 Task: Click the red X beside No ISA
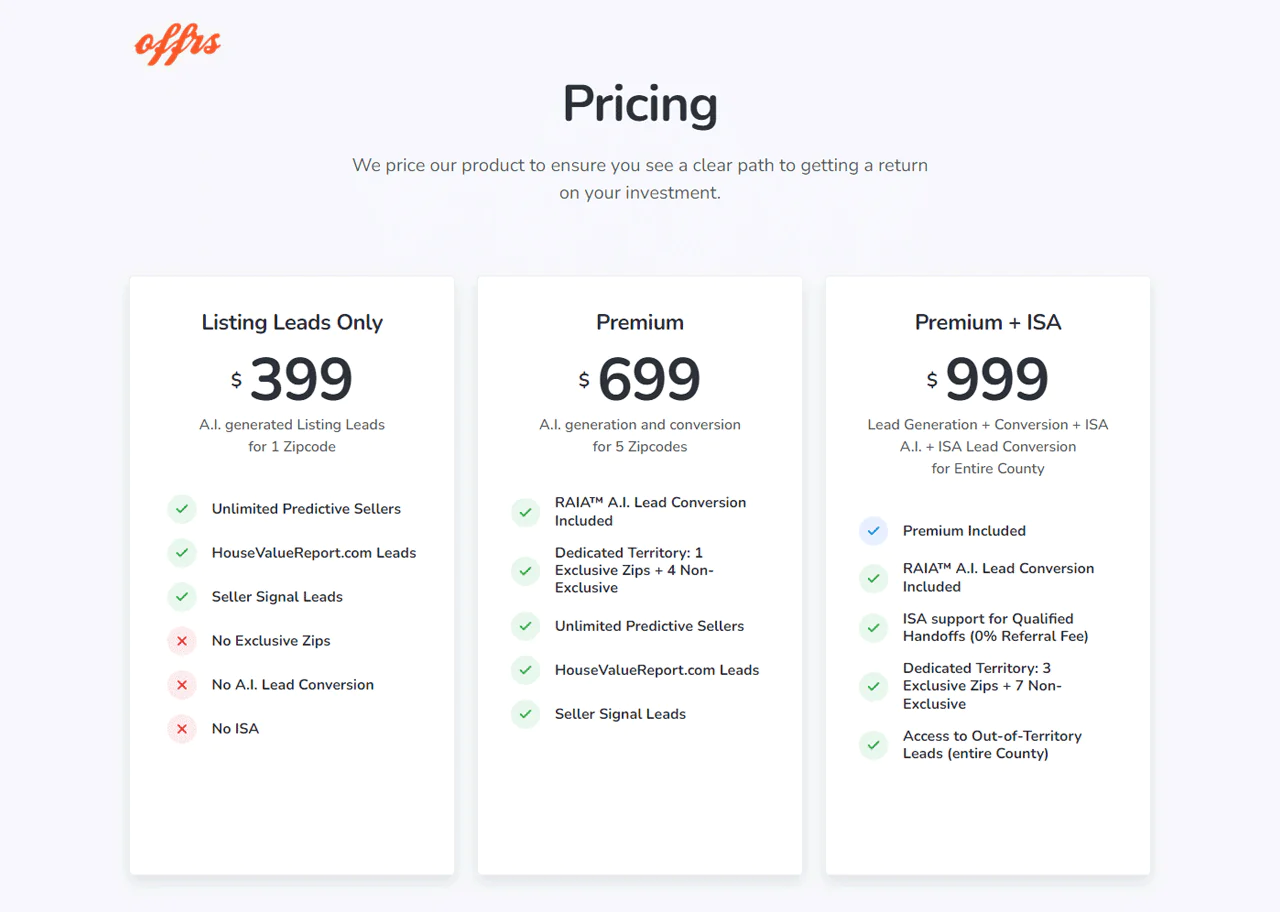pyautogui.click(x=181, y=729)
